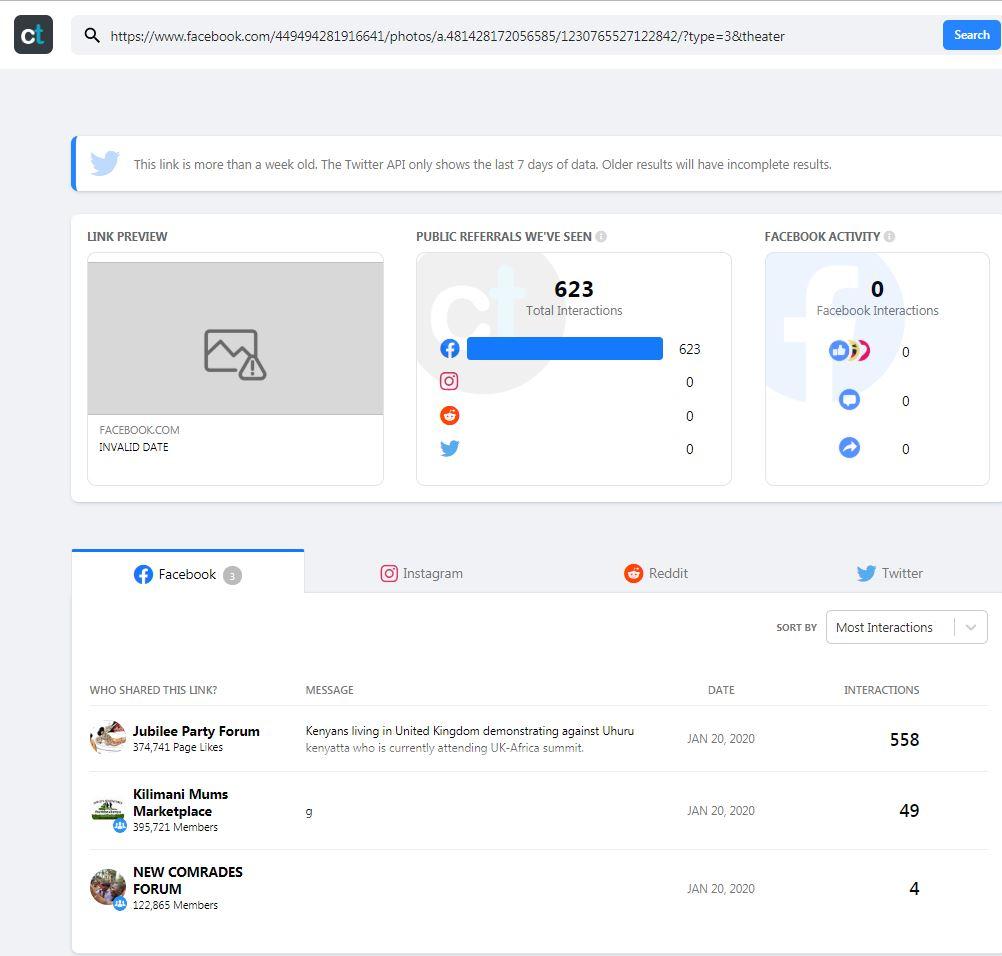1002x956 pixels.
Task: Click the Jan 20, 2020 date for Jubilee Party Forum
Action: [721, 739]
